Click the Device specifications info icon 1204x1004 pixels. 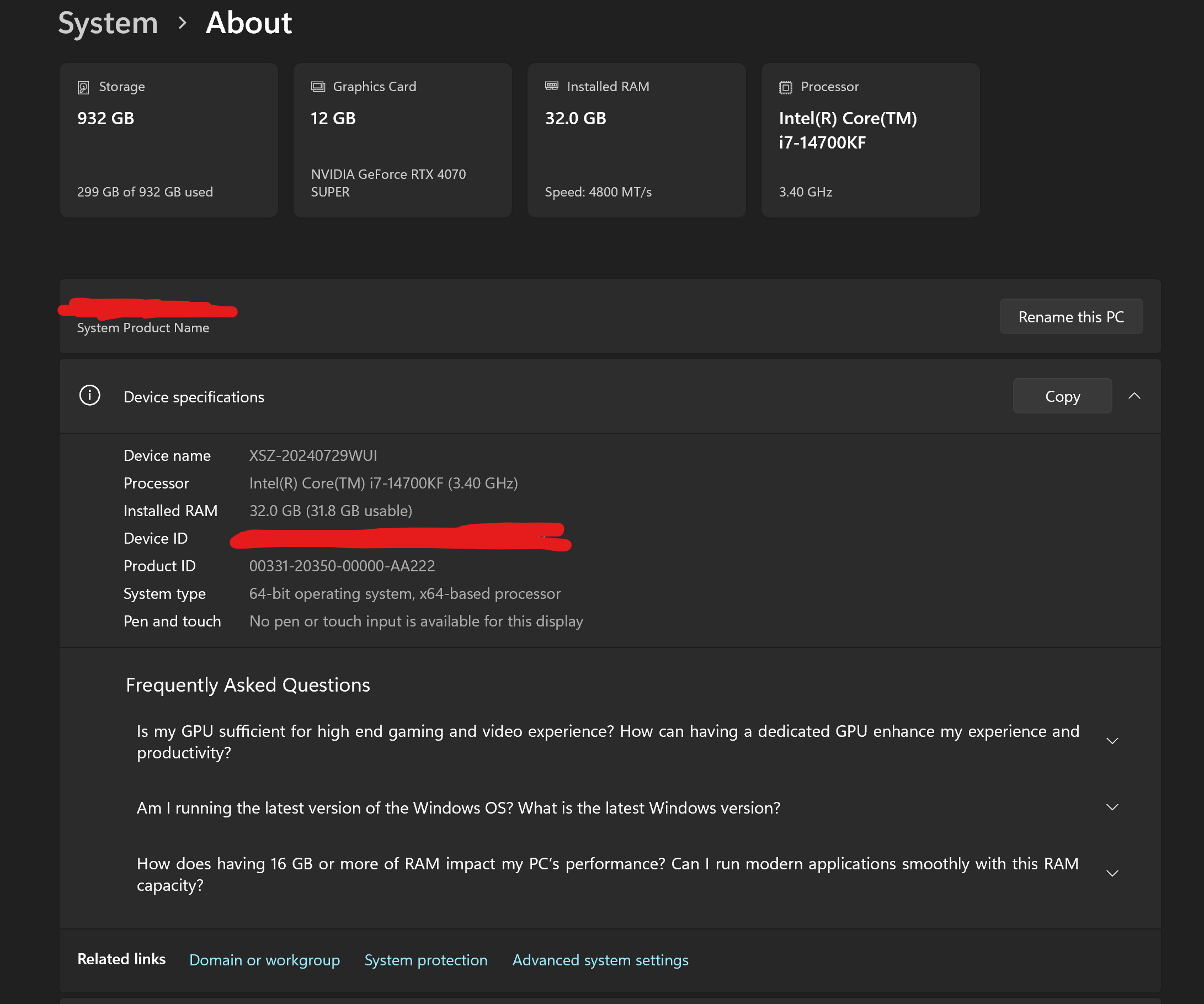coord(89,396)
